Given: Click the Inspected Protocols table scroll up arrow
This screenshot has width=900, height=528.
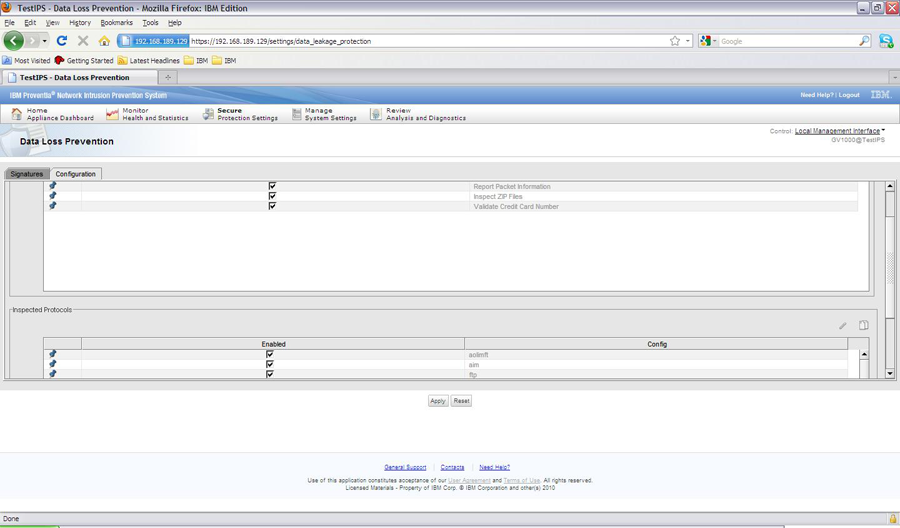Looking at the screenshot, I should [x=864, y=355].
